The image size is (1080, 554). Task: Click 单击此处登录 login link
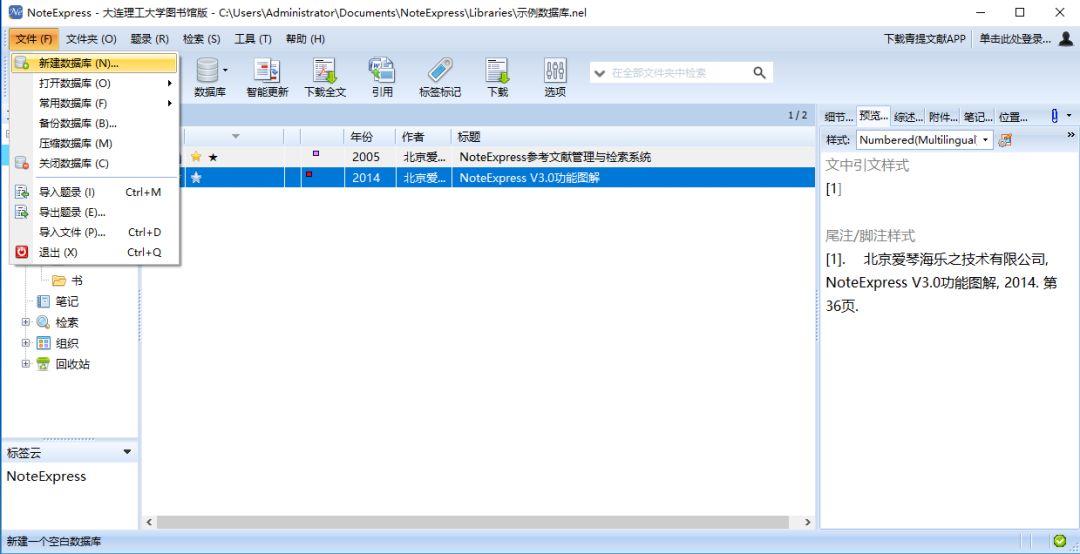point(1015,39)
